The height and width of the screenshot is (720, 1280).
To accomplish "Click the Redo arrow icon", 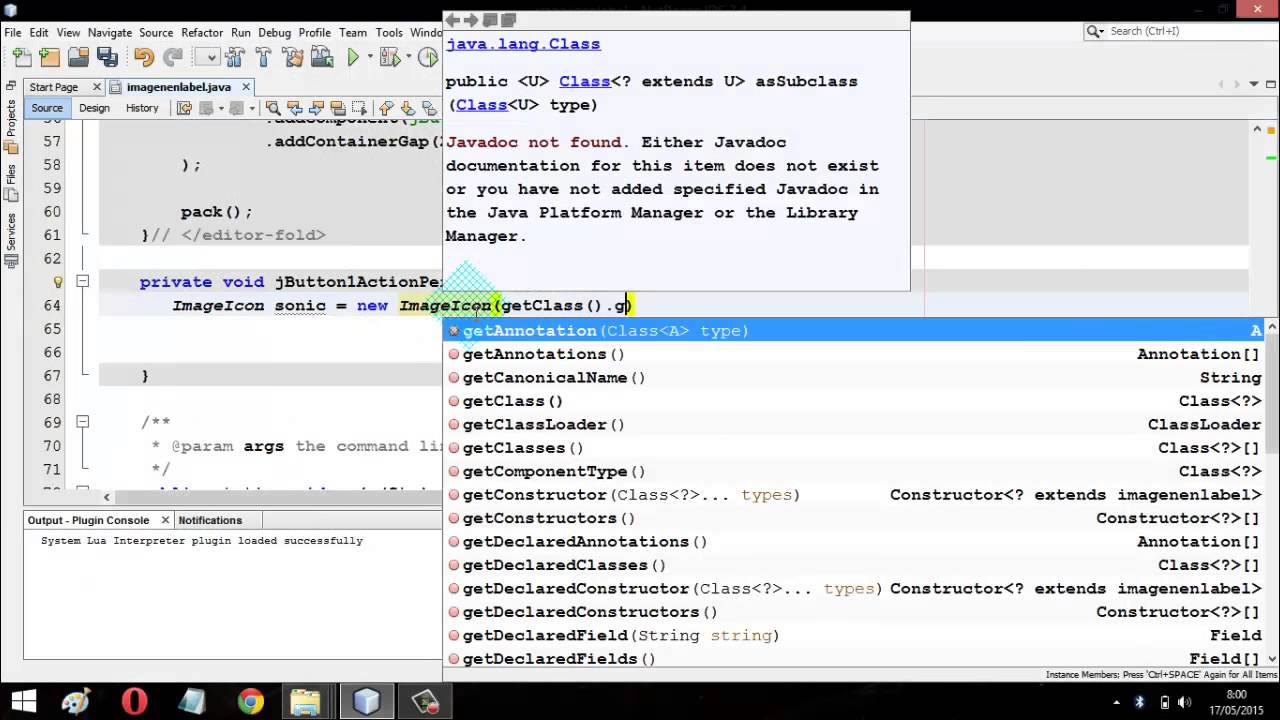I will [x=173, y=58].
